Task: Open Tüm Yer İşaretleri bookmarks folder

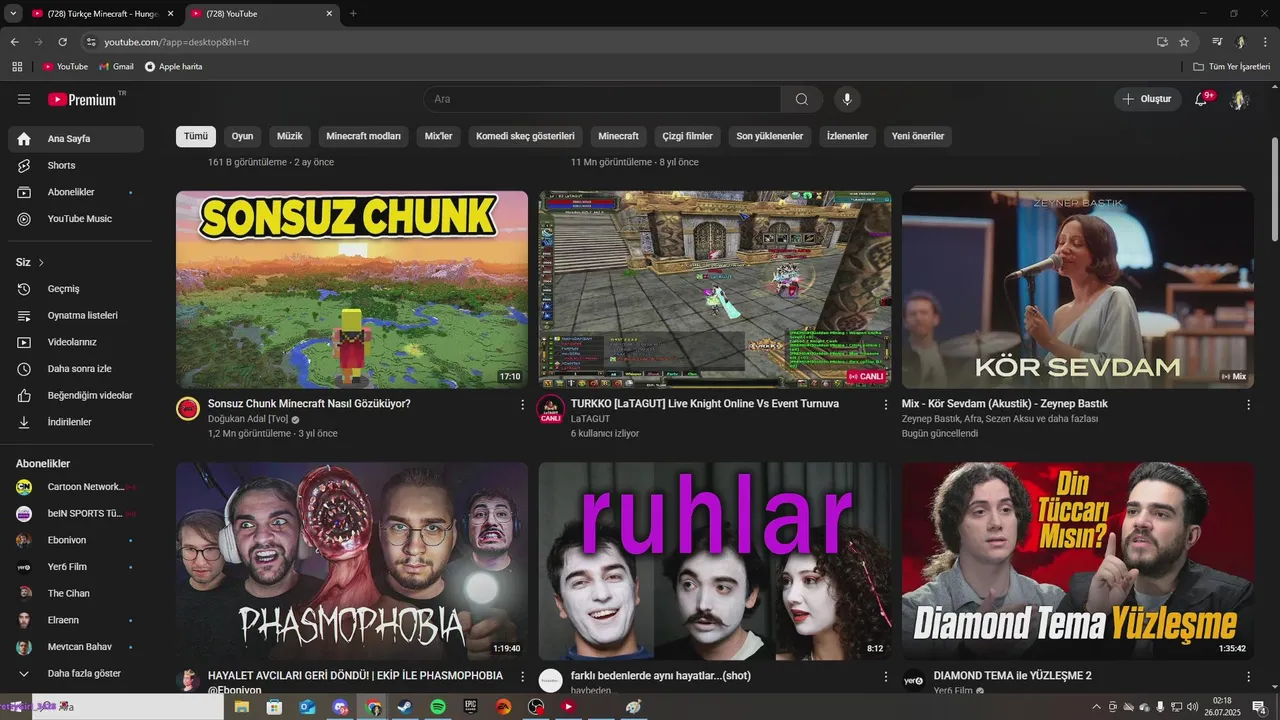Action: pyautogui.click(x=1231, y=66)
